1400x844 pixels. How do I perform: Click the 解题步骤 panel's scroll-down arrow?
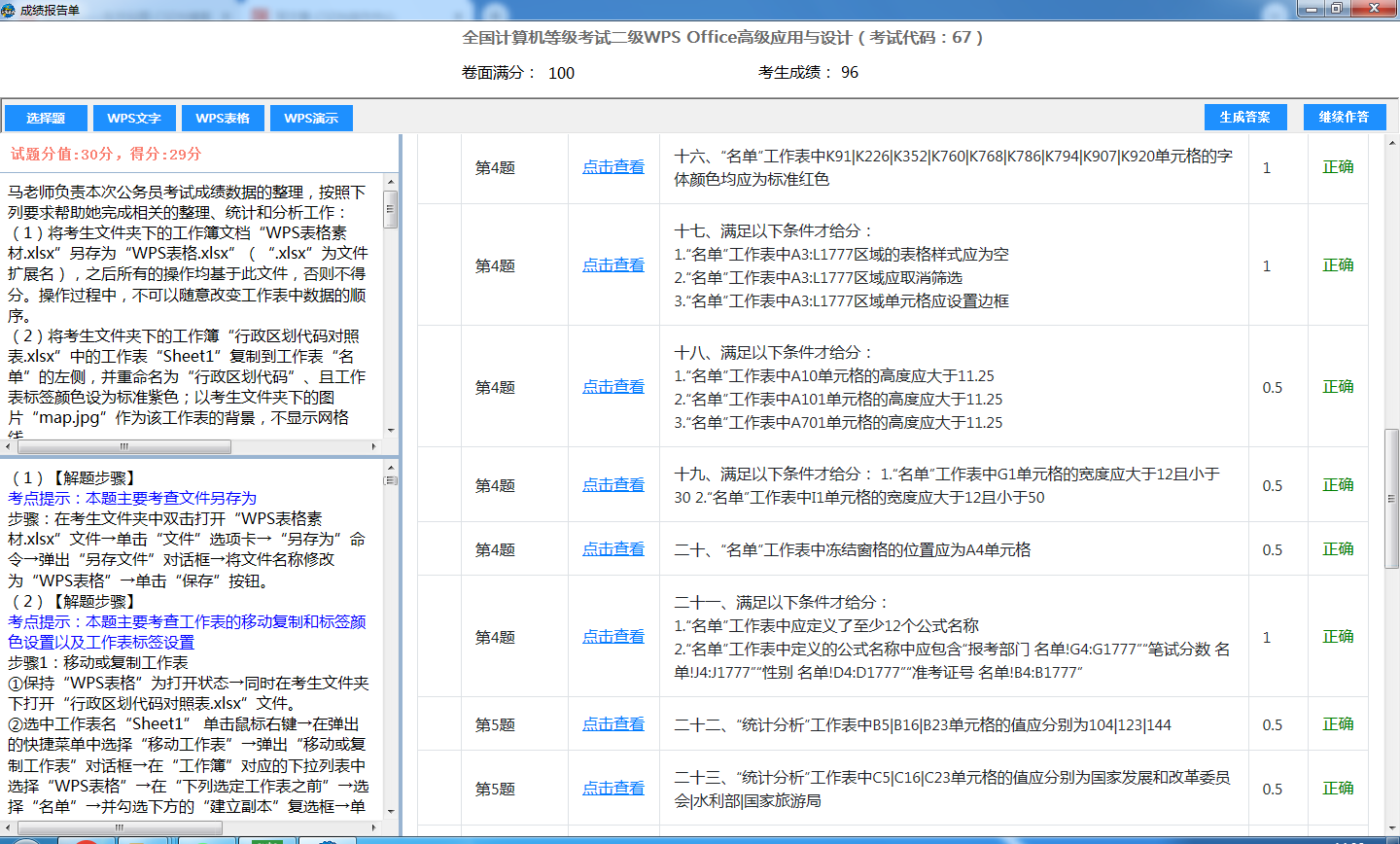point(391,812)
